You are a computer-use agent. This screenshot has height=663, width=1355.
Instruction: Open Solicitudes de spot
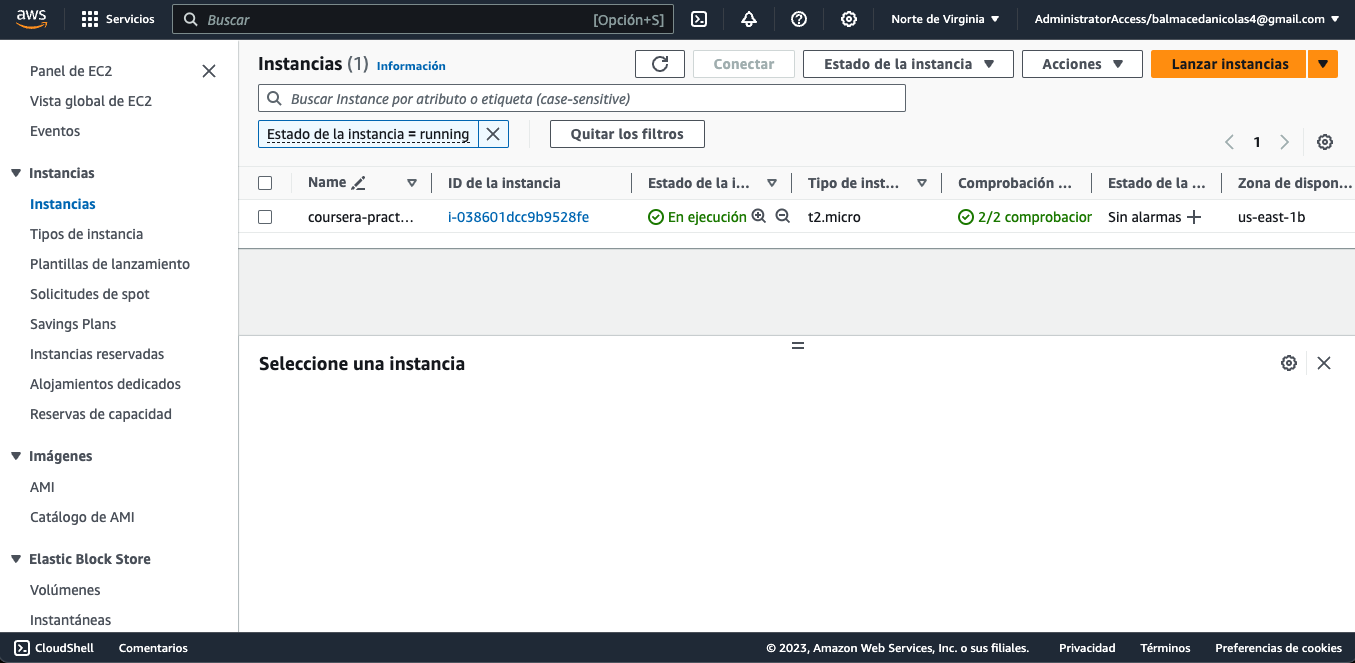coord(90,294)
